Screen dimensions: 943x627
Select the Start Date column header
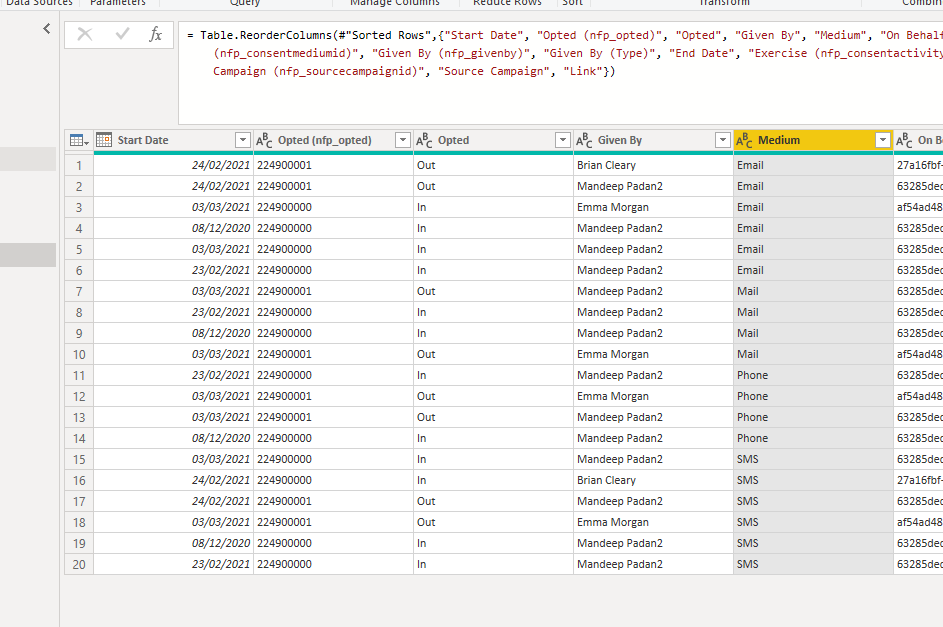click(173, 140)
